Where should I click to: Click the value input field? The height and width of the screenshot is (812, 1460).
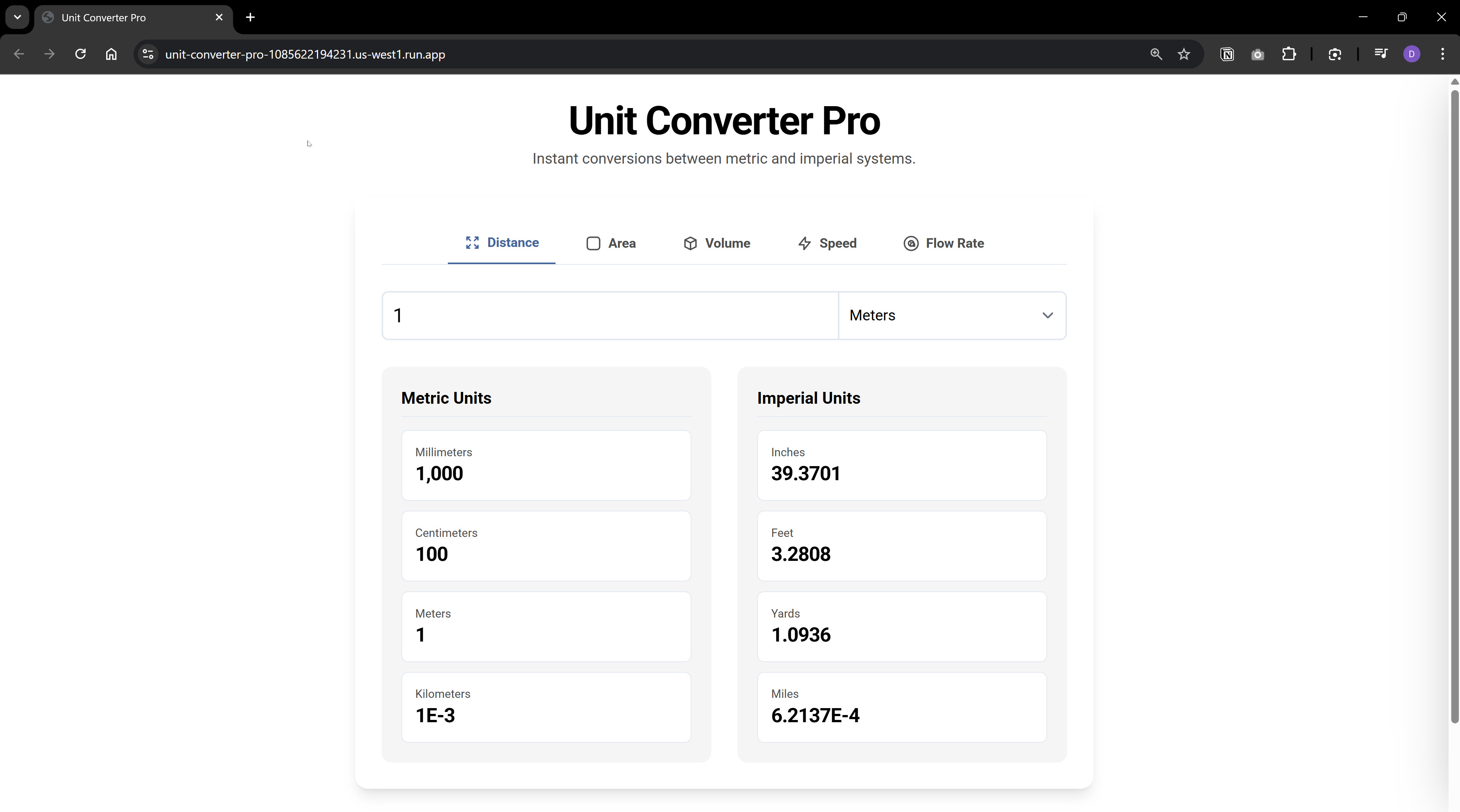(610, 315)
